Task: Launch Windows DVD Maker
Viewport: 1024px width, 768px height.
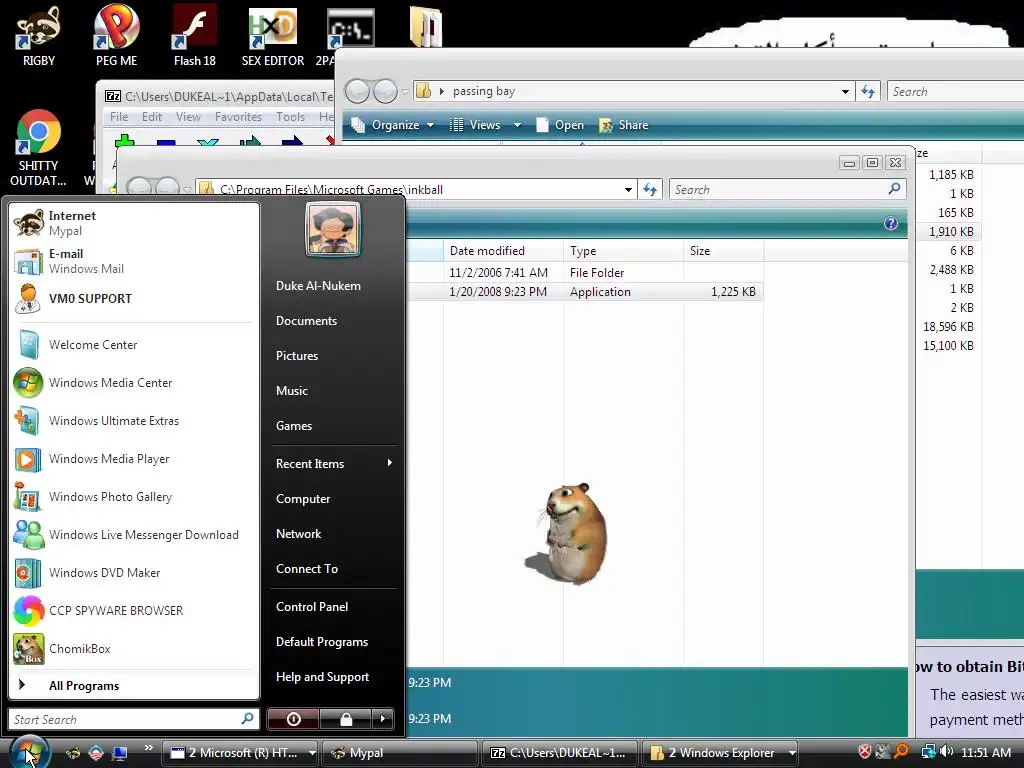Action: click(134, 573)
